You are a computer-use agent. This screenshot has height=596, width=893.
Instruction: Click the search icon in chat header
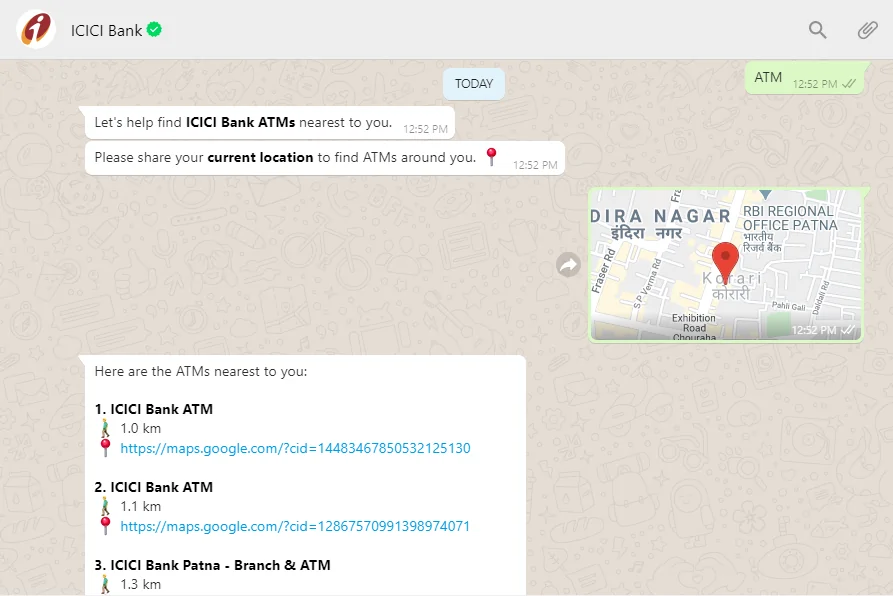tap(817, 30)
